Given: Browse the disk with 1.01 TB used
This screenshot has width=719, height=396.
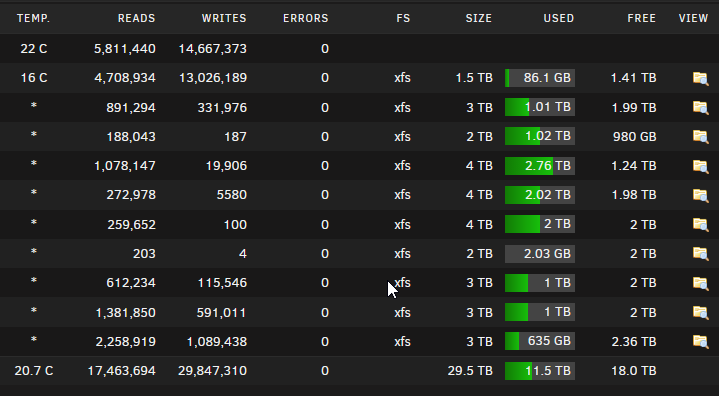Looking at the screenshot, I should (700, 108).
